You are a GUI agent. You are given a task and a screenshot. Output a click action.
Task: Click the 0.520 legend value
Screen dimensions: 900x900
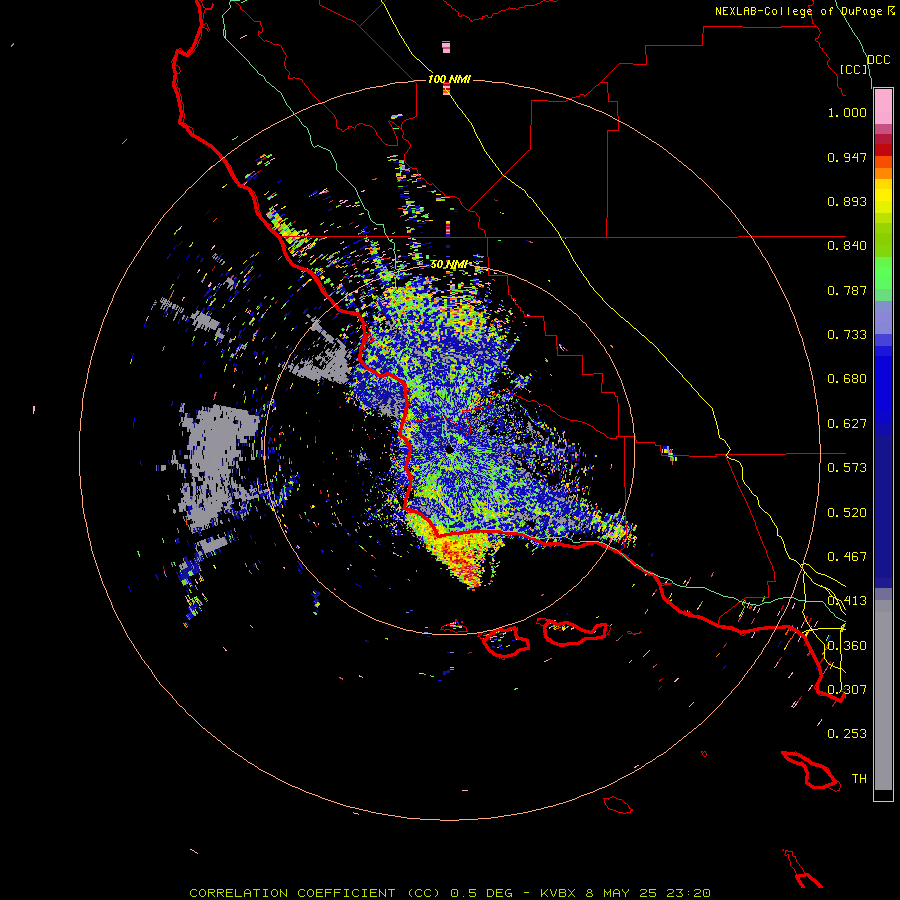tap(847, 513)
